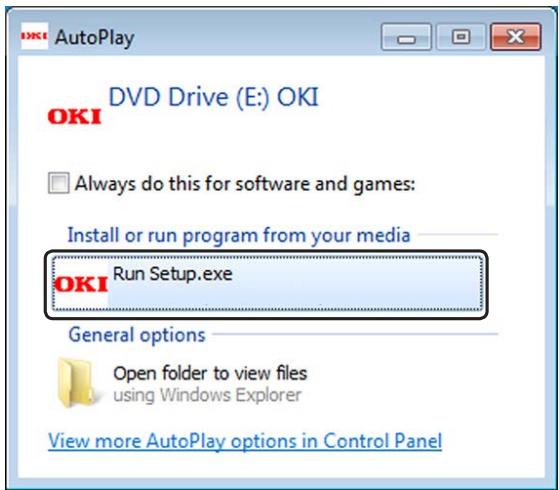The width and height of the screenshot is (559, 490).
Task: Close the AutoPlay dialog
Action: (516, 37)
